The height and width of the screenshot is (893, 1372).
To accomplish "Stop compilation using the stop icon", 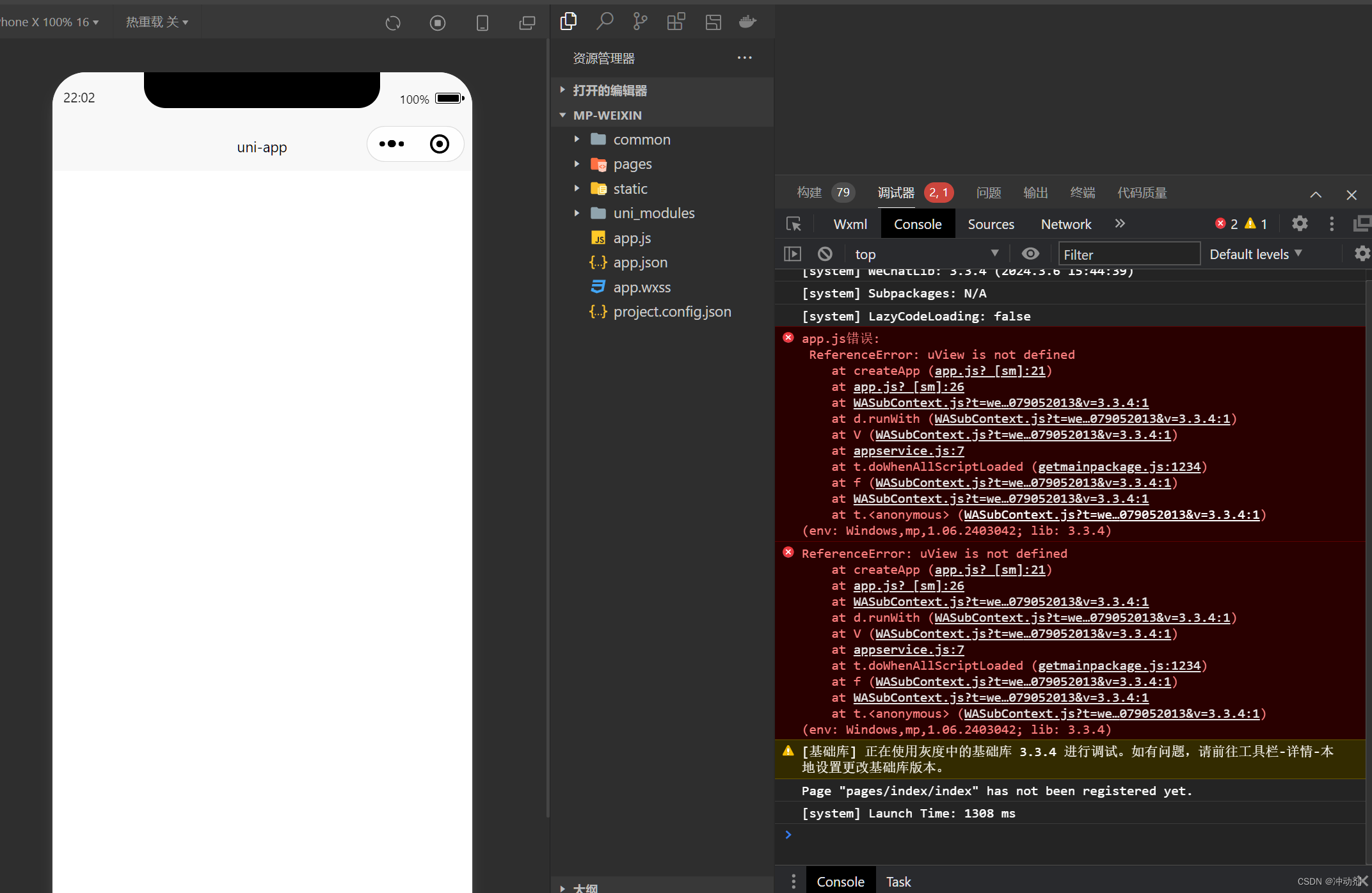I will coord(438,22).
